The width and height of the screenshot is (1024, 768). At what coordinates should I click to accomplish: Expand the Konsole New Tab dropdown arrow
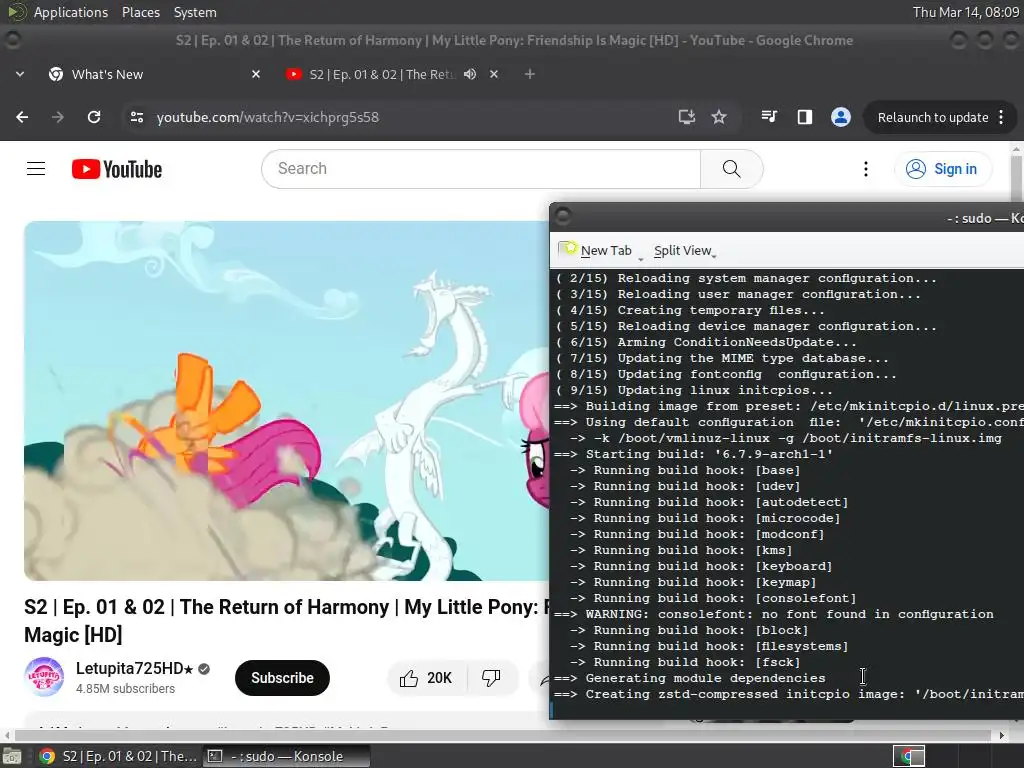pos(641,259)
